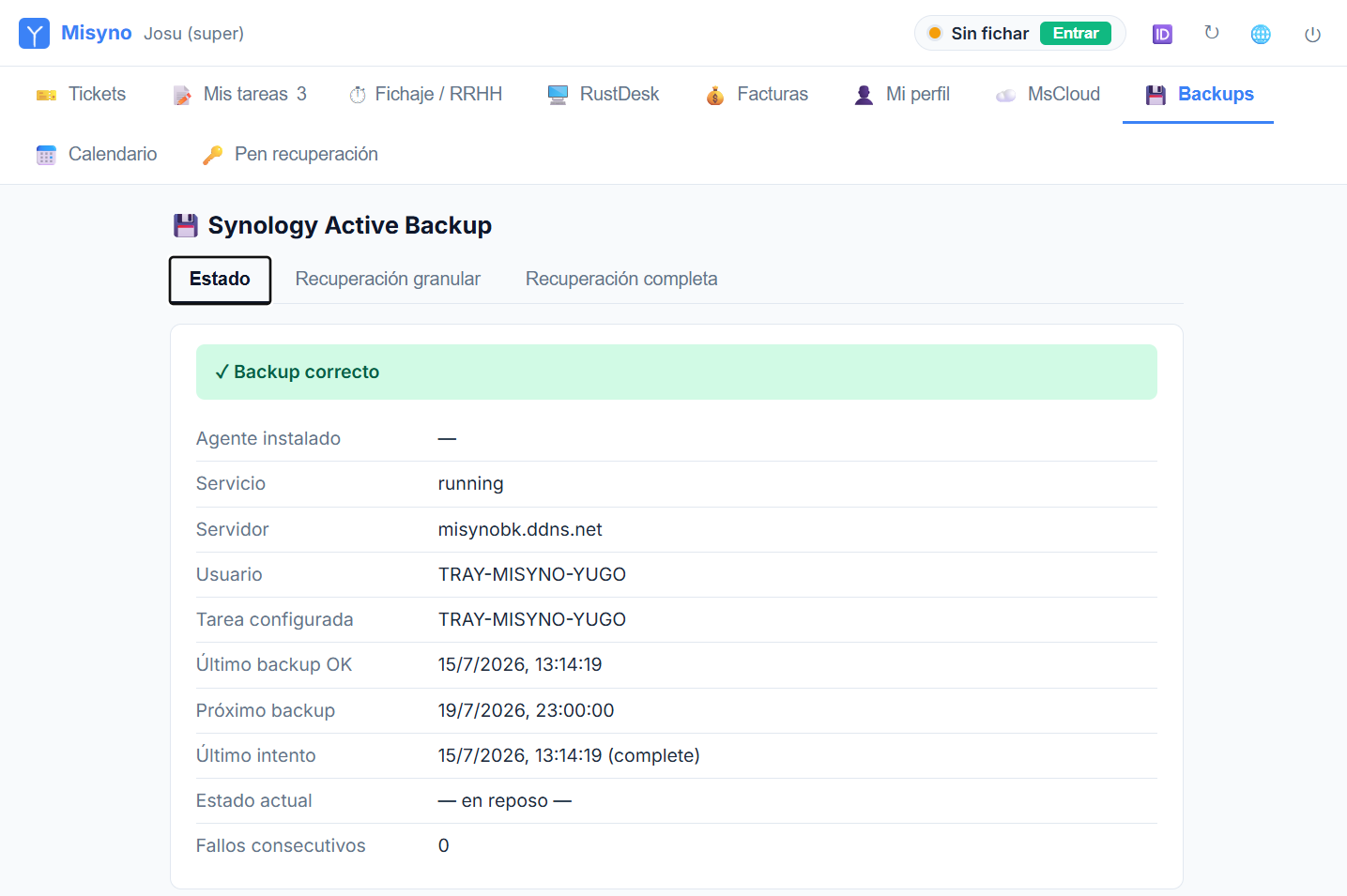This screenshot has height=896, width=1347.
Task: Click the Fichaje stopwatch icon
Action: tap(358, 95)
